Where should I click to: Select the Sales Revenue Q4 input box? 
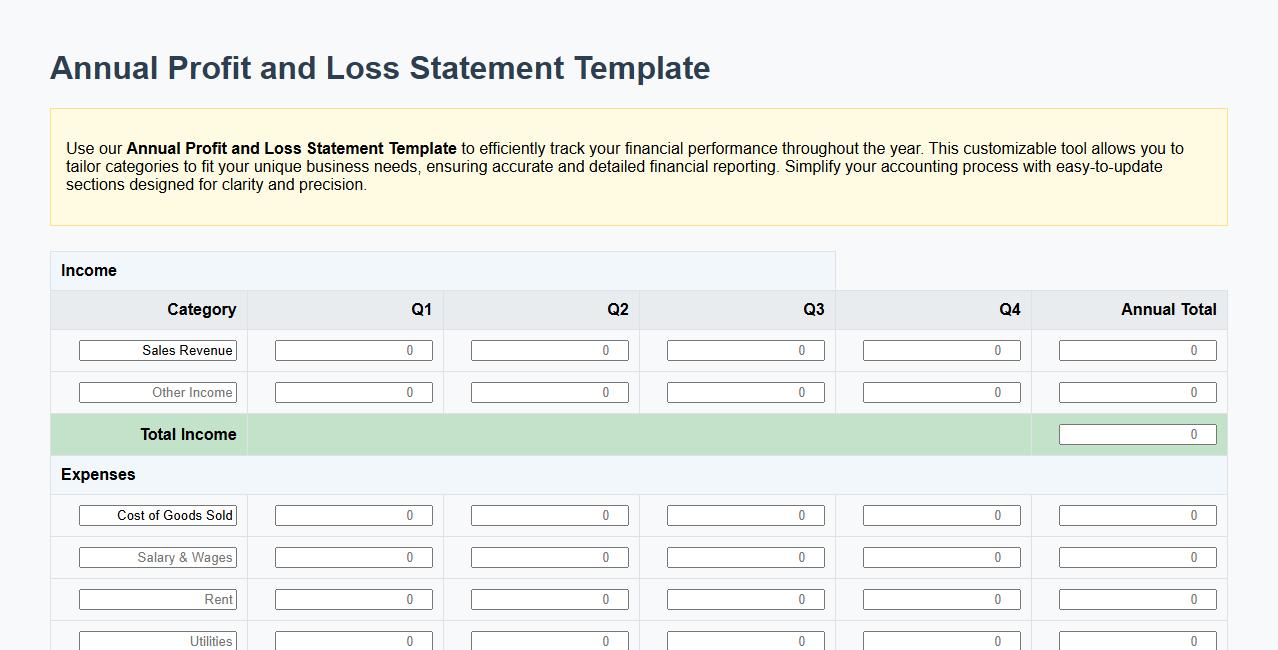941,350
